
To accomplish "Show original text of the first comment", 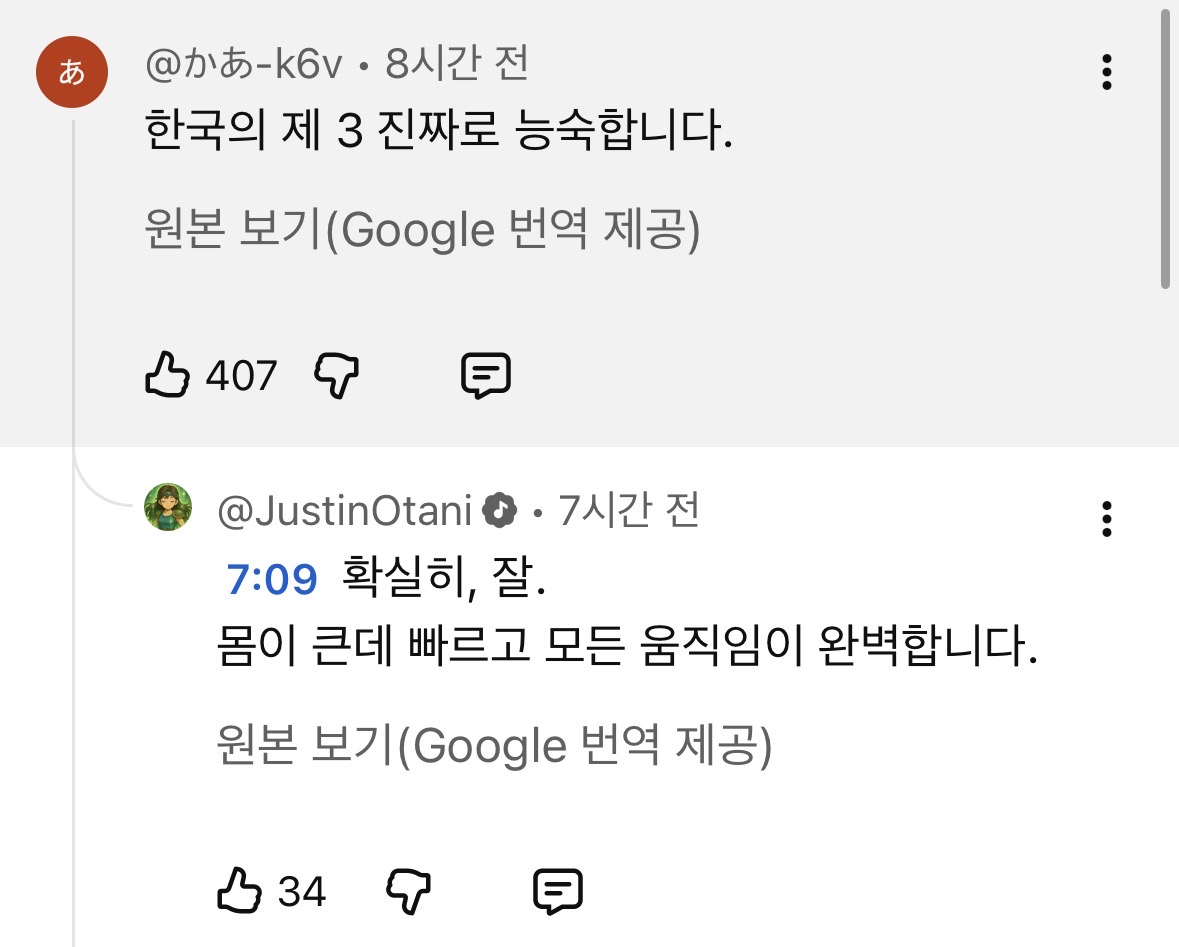I will (422, 232).
